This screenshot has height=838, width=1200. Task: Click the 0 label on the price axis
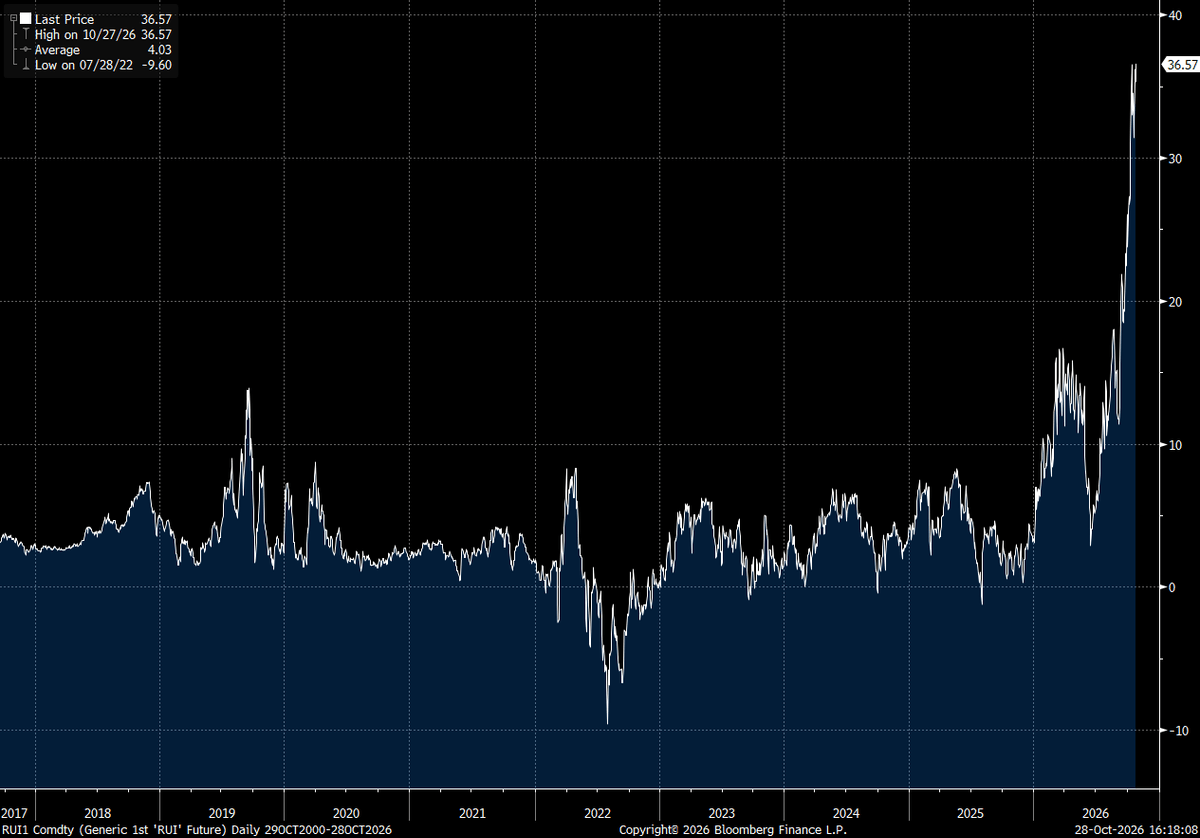1172,587
